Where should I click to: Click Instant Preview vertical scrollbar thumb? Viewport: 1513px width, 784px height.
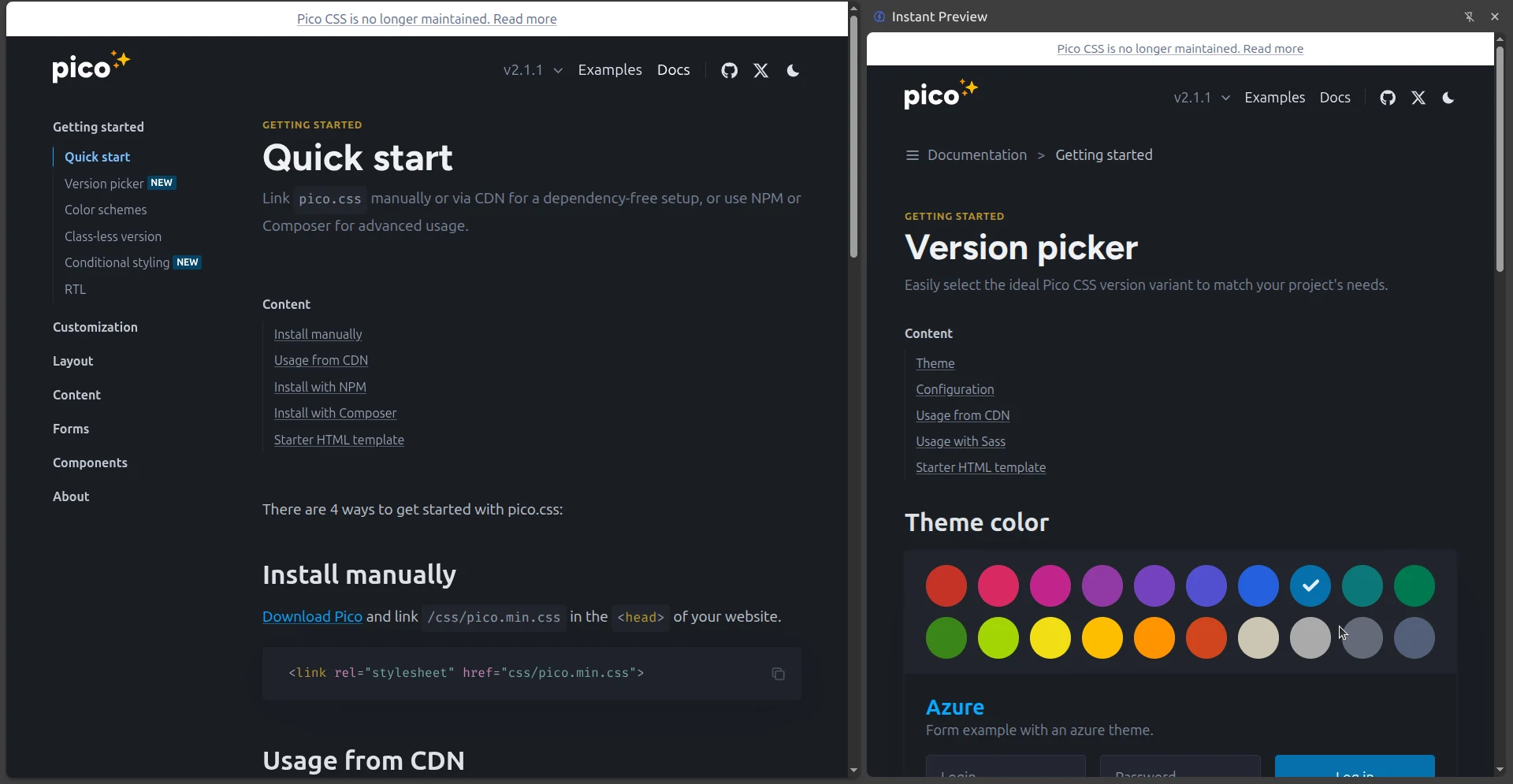(x=1500, y=158)
